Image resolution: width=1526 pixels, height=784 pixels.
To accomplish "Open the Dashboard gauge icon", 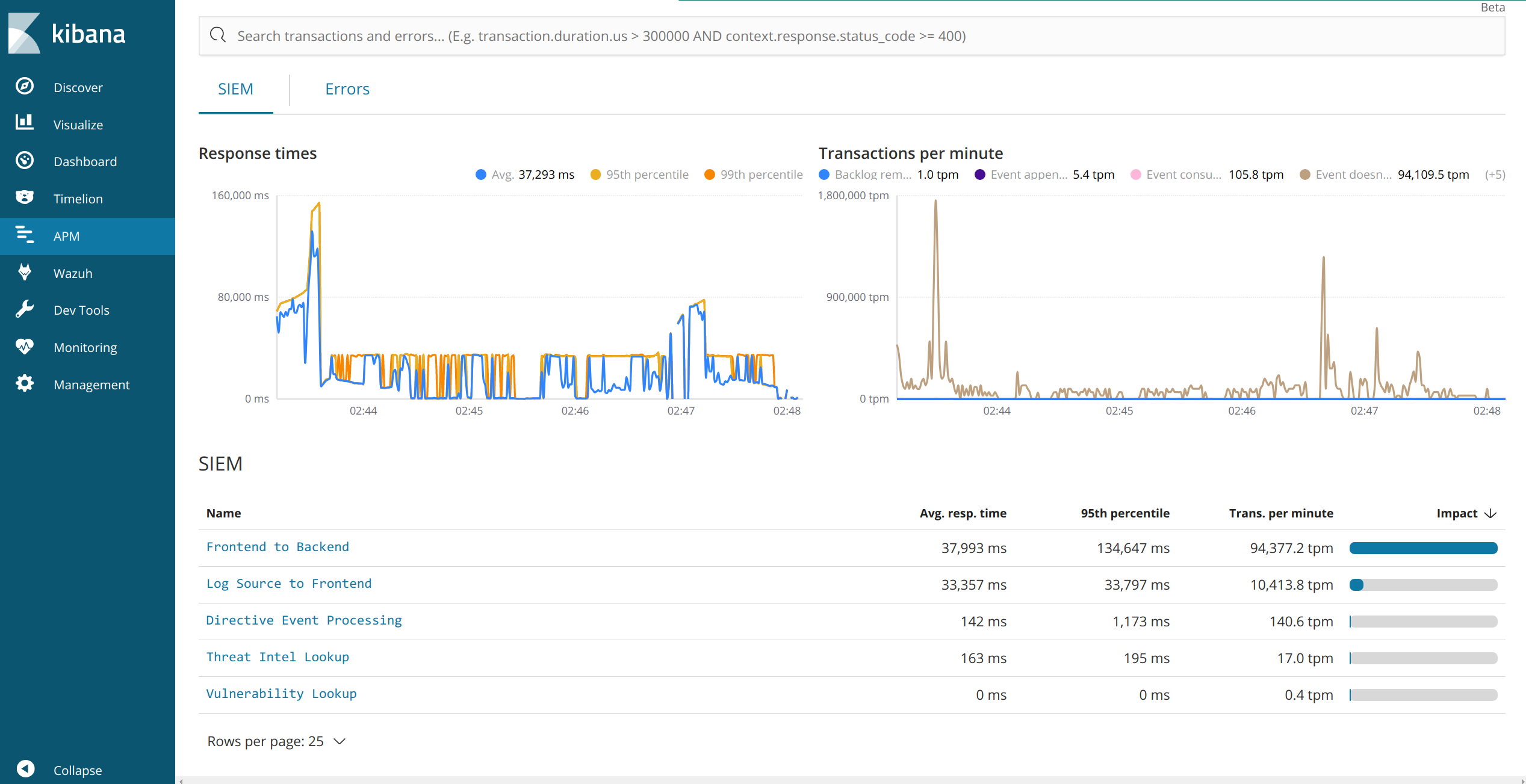I will point(25,161).
